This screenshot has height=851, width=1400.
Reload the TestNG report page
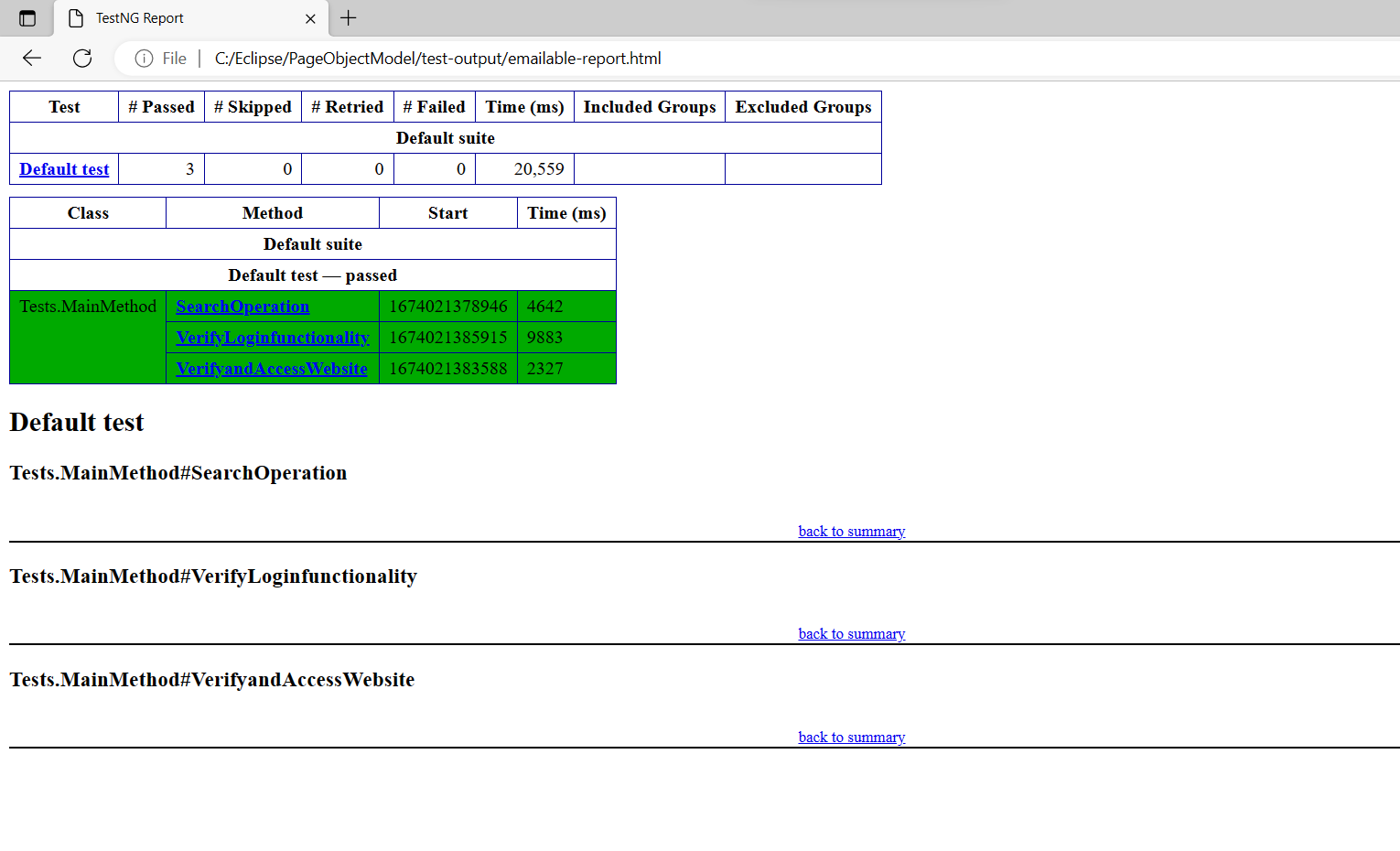[x=82, y=59]
